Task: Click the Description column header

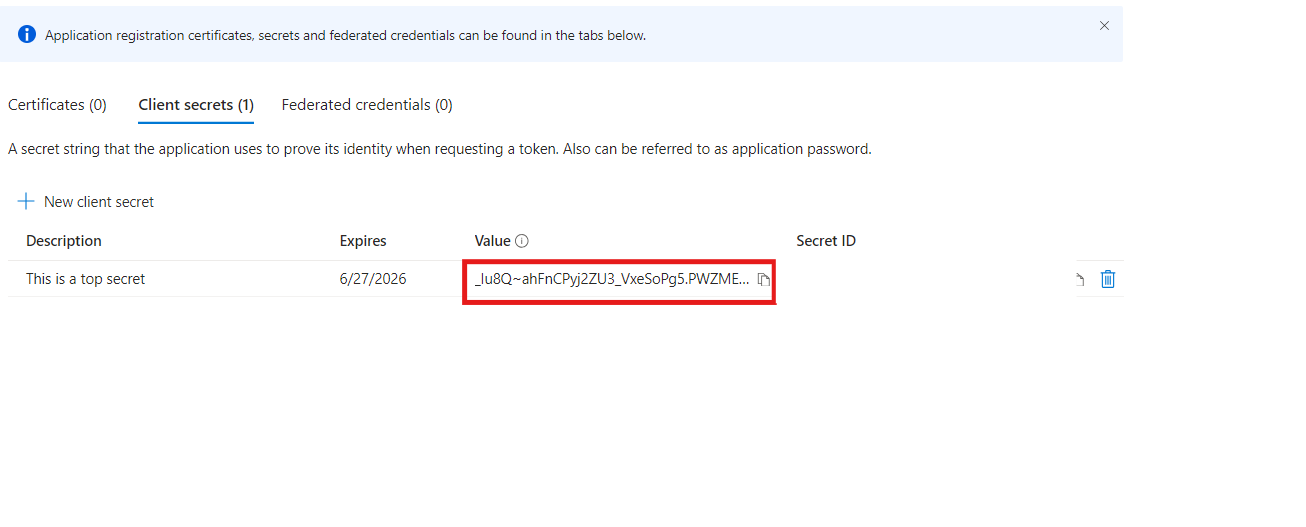Action: (x=64, y=241)
